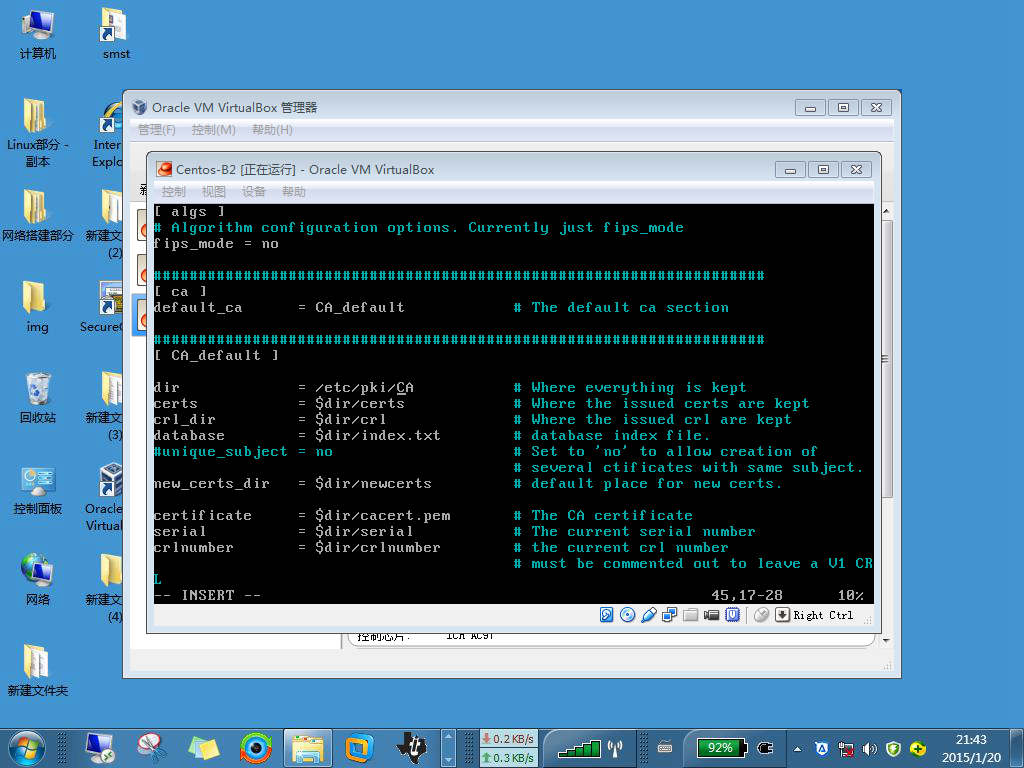The height and width of the screenshot is (768, 1024).
Task: Open sticky notes icon on taskbar
Action: coord(203,748)
